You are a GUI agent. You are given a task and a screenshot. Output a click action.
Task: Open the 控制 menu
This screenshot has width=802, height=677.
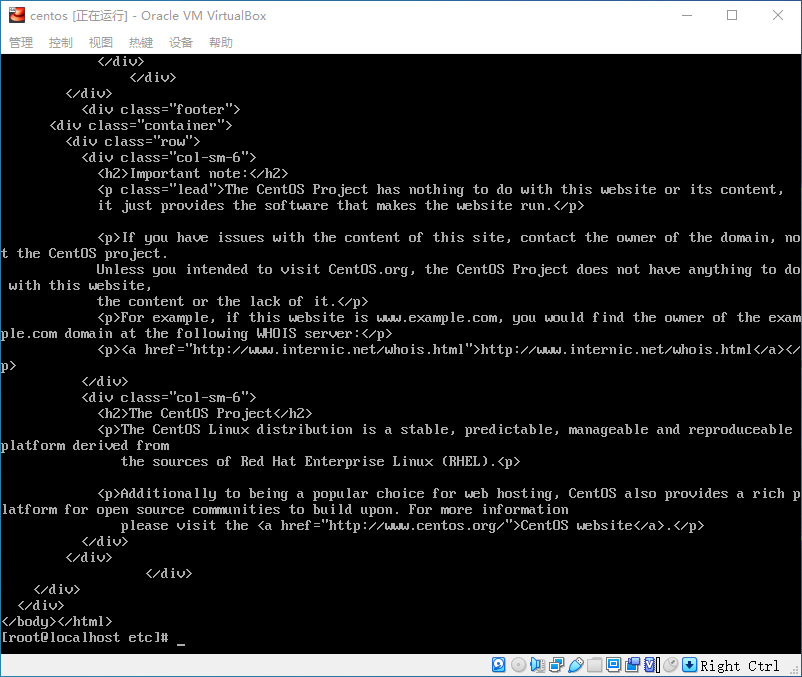coord(61,43)
